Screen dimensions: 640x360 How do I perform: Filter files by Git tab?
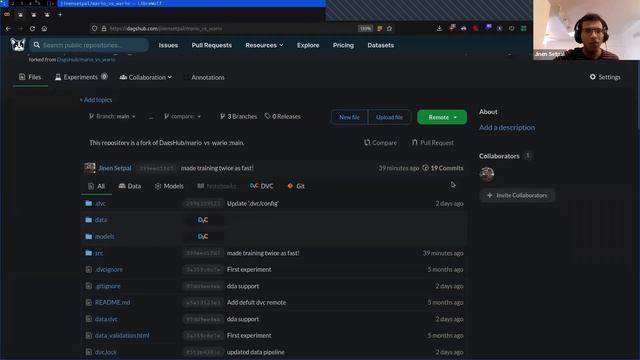point(296,186)
